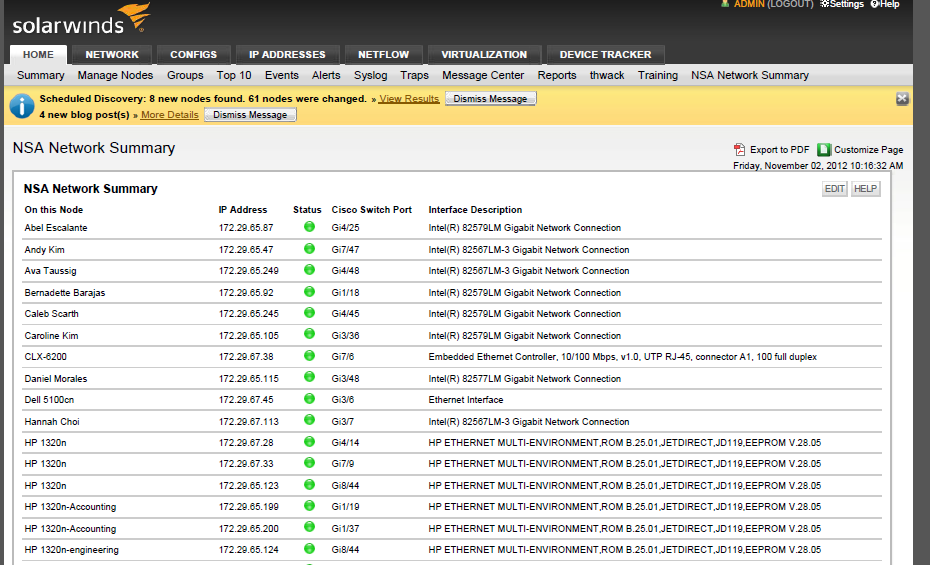
Task: Open the CLX-6200 node
Action: pos(46,357)
